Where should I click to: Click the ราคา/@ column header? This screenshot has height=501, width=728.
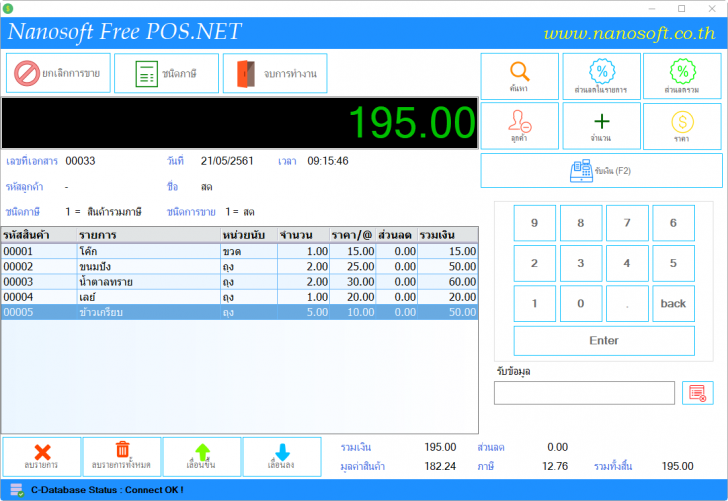(x=353, y=235)
